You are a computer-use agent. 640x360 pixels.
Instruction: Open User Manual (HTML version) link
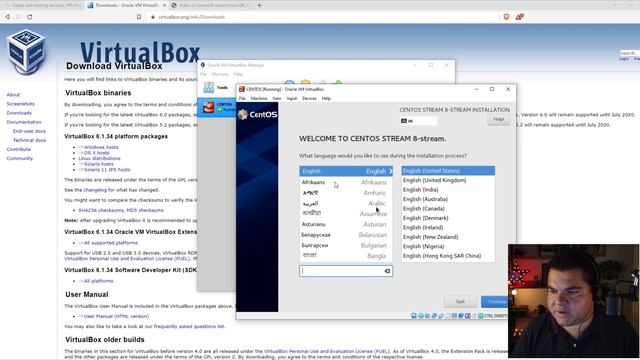tap(116, 316)
